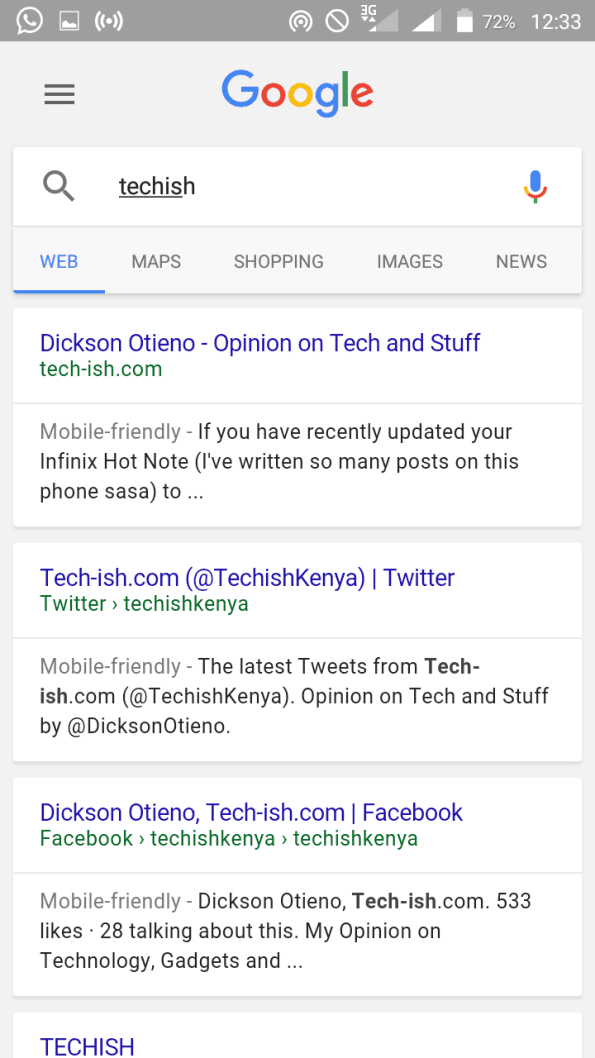Open the hamburger menu

pos(59,94)
